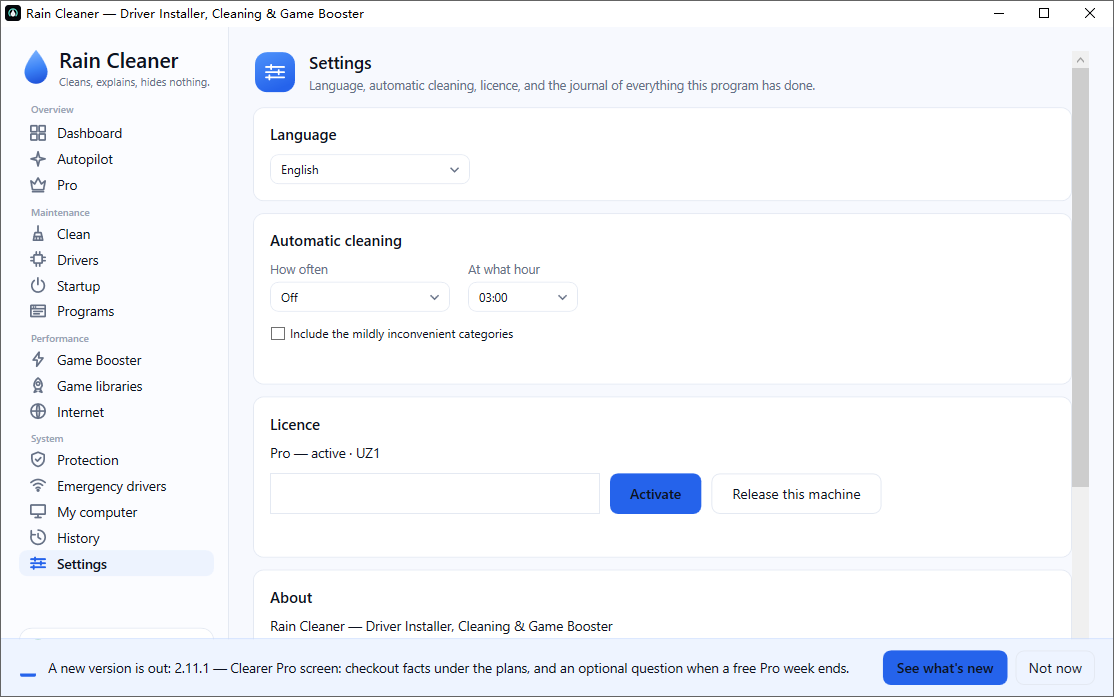Click the Clean broom icon
The height and width of the screenshot is (697, 1114).
point(38,234)
